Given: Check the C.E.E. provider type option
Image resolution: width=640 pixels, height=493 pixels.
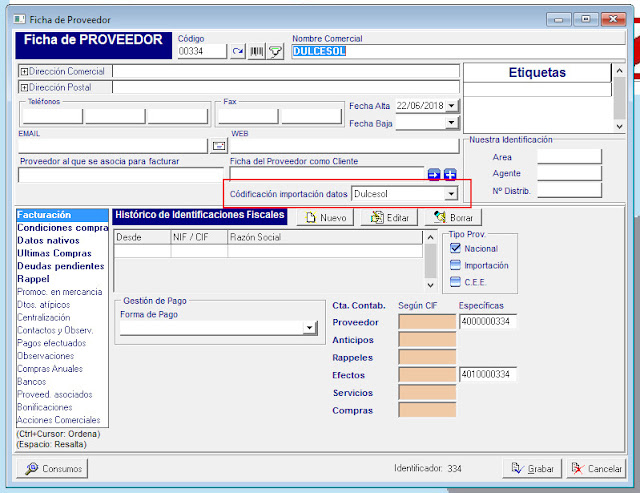Looking at the screenshot, I should (x=455, y=282).
